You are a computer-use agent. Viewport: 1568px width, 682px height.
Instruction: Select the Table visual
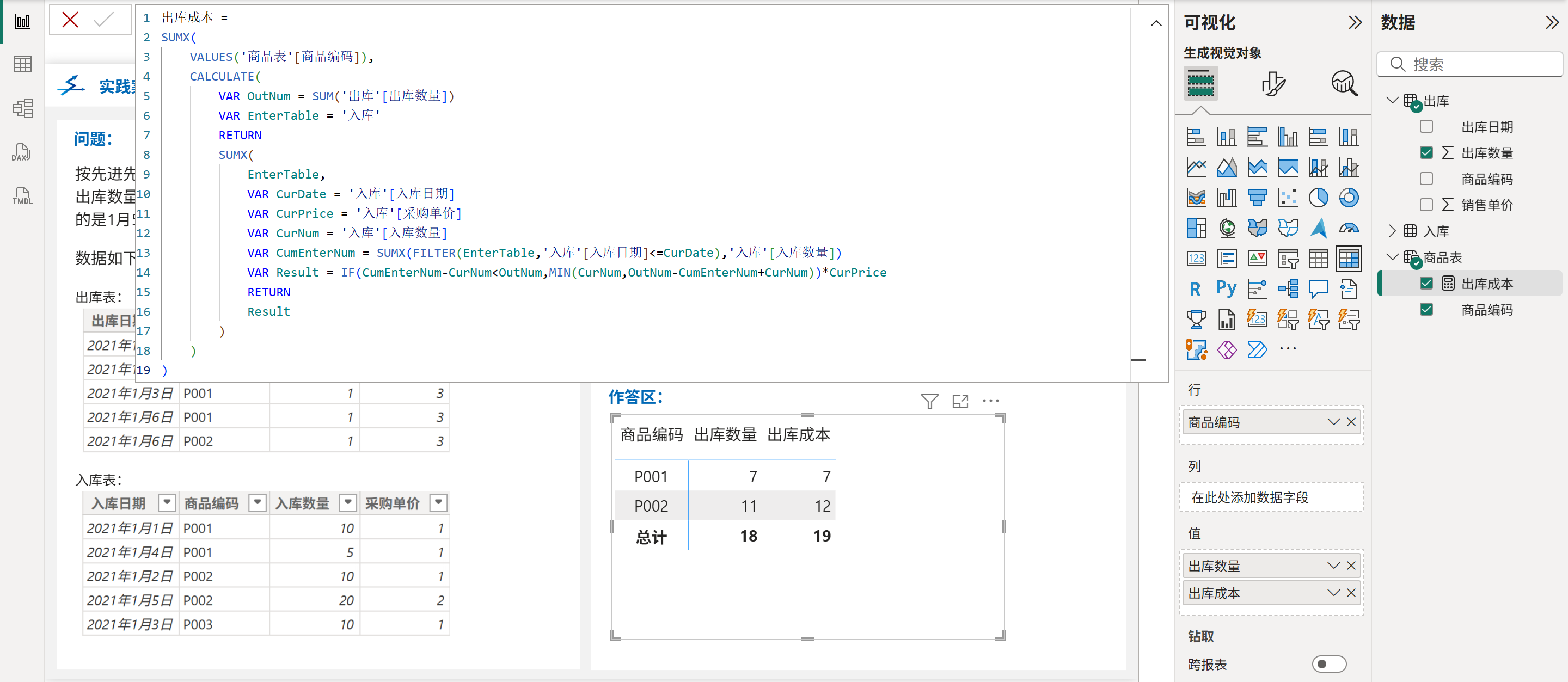click(1318, 259)
